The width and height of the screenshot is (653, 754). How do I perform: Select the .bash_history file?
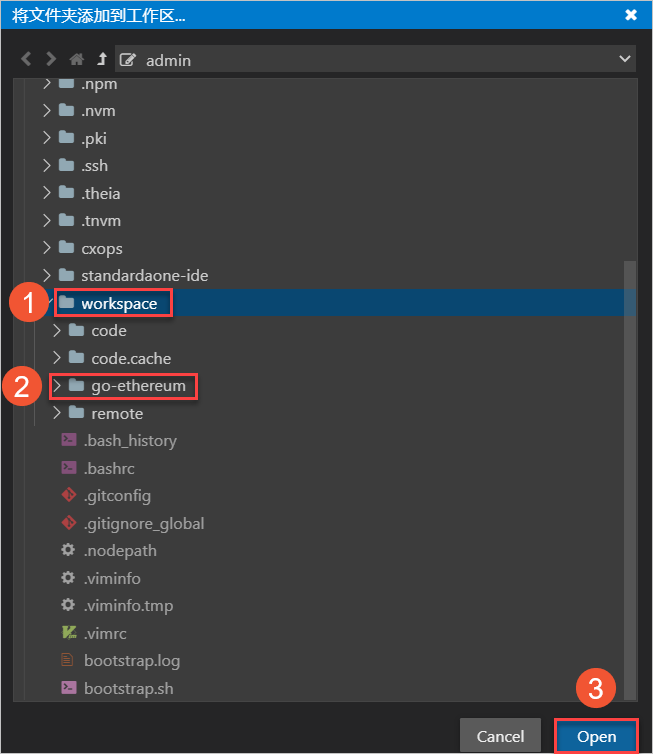click(131, 440)
